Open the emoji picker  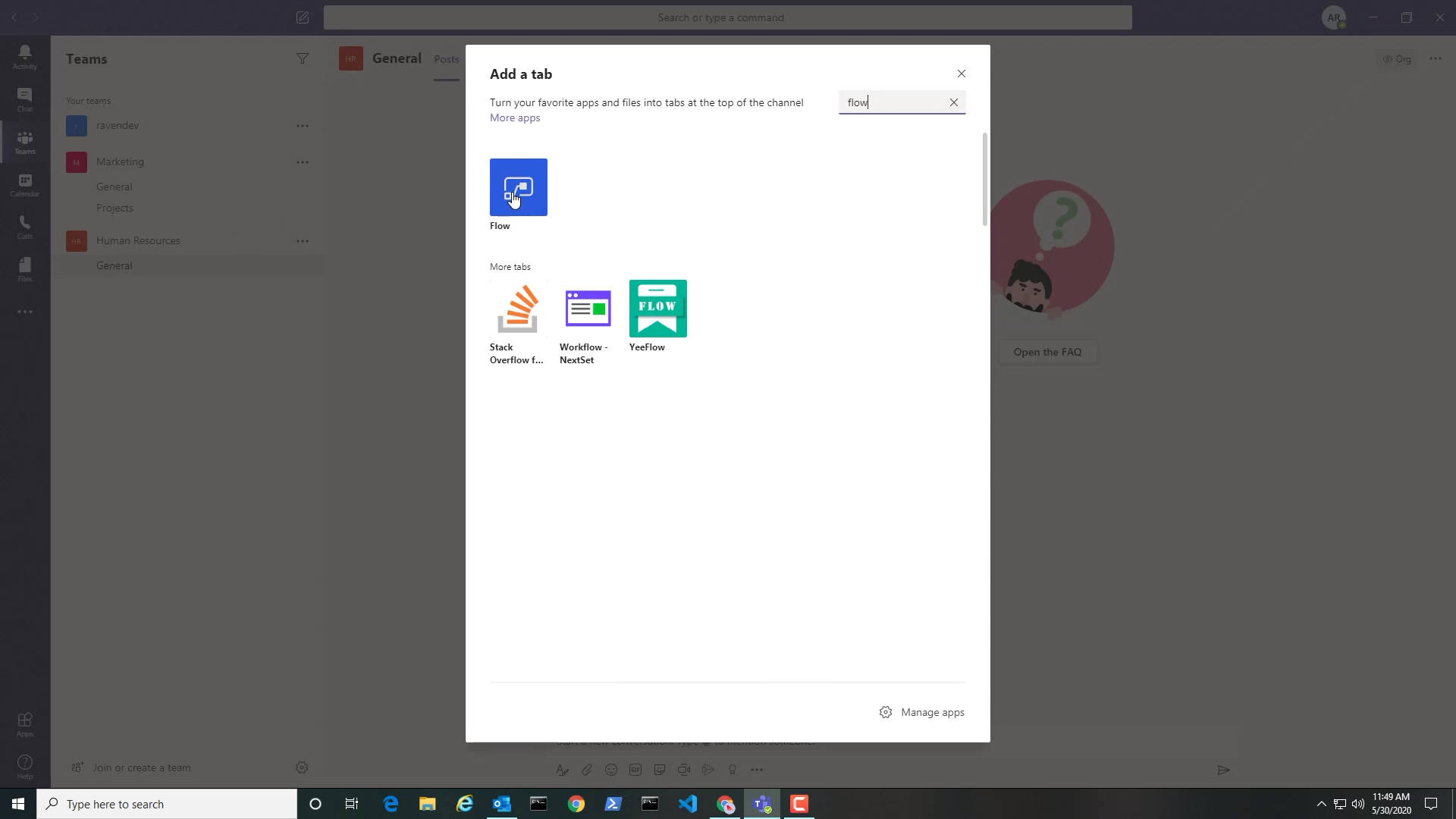(x=611, y=770)
